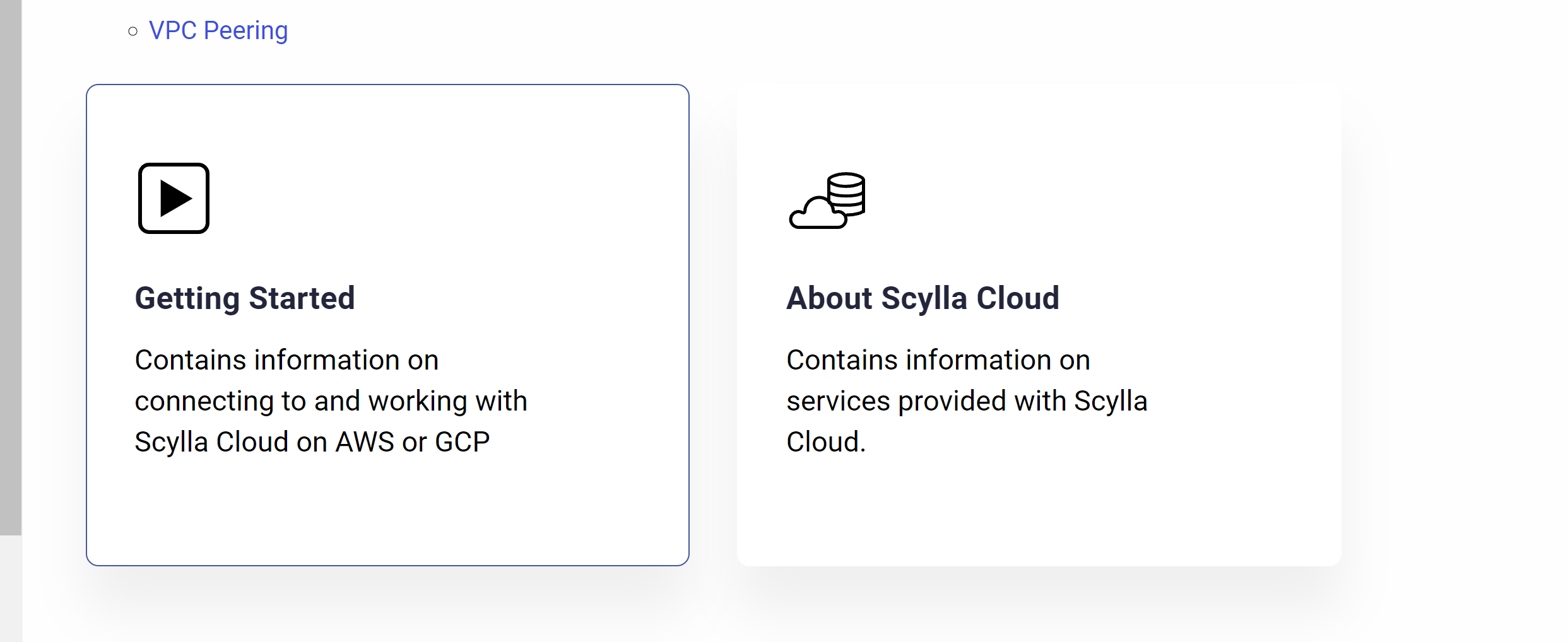Click the stacked disks part of the cloud icon

coord(847,189)
